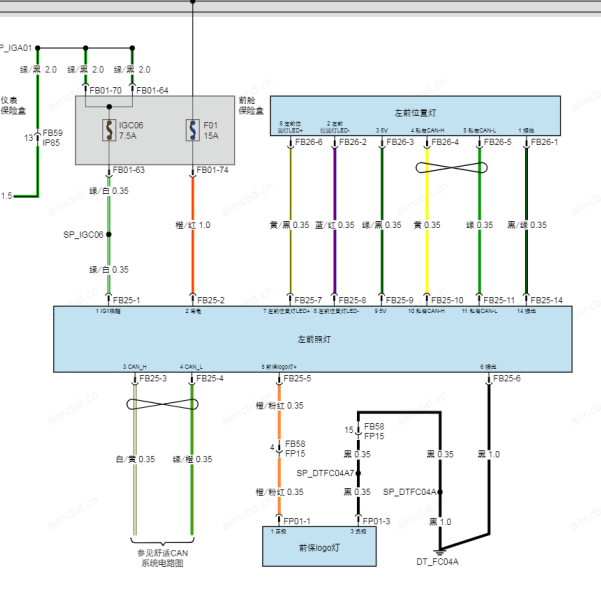This screenshot has width=601, height=609.
Task: Select the 蓝/红 0.35 wire label
Action: click(x=334, y=225)
